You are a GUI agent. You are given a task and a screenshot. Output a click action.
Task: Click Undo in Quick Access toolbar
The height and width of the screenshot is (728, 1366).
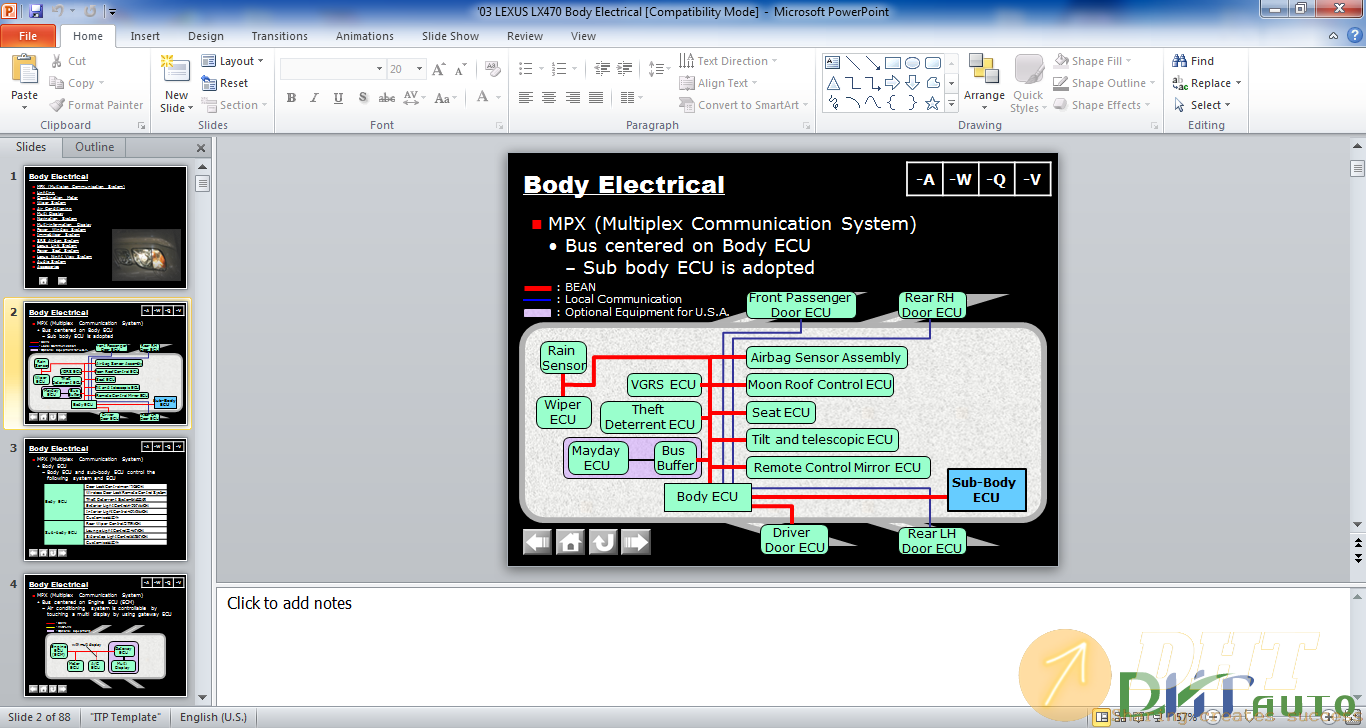click(x=60, y=11)
